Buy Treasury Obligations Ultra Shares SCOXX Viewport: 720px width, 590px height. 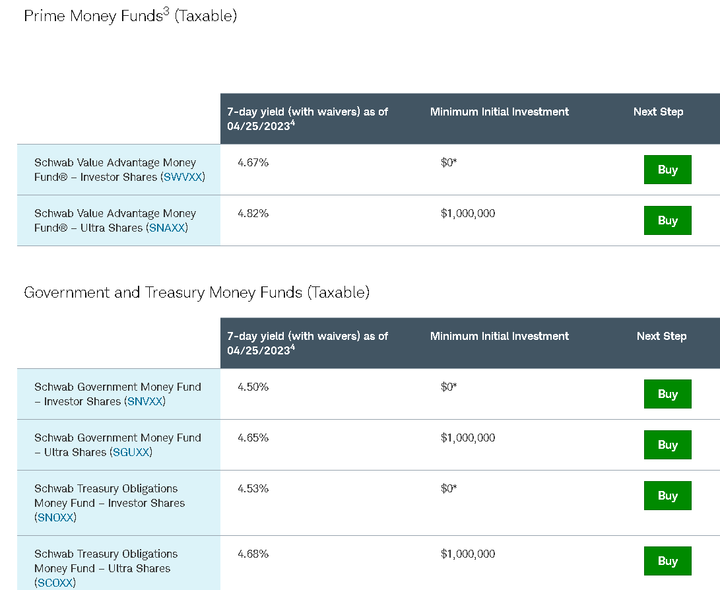[x=667, y=561]
